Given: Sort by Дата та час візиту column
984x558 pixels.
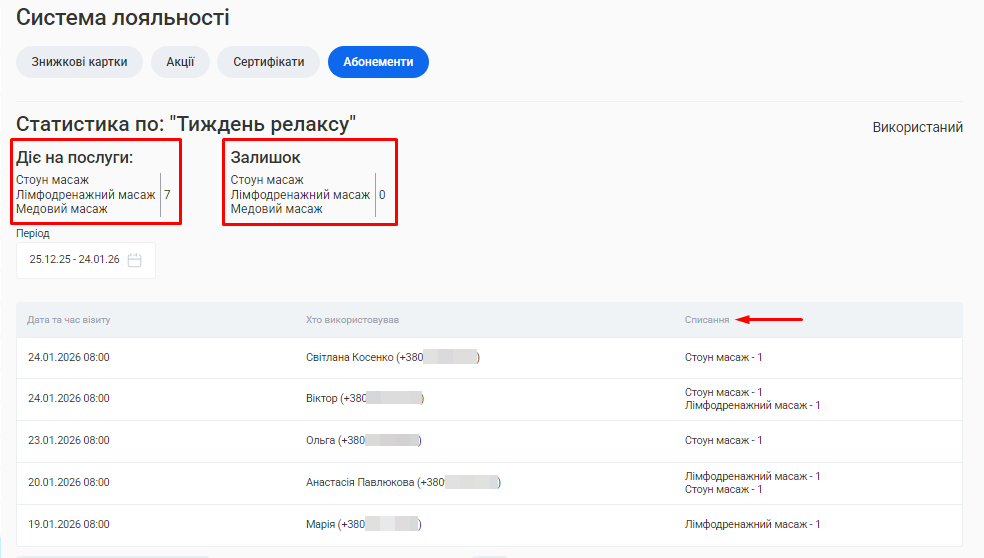Looking at the screenshot, I should [69, 320].
